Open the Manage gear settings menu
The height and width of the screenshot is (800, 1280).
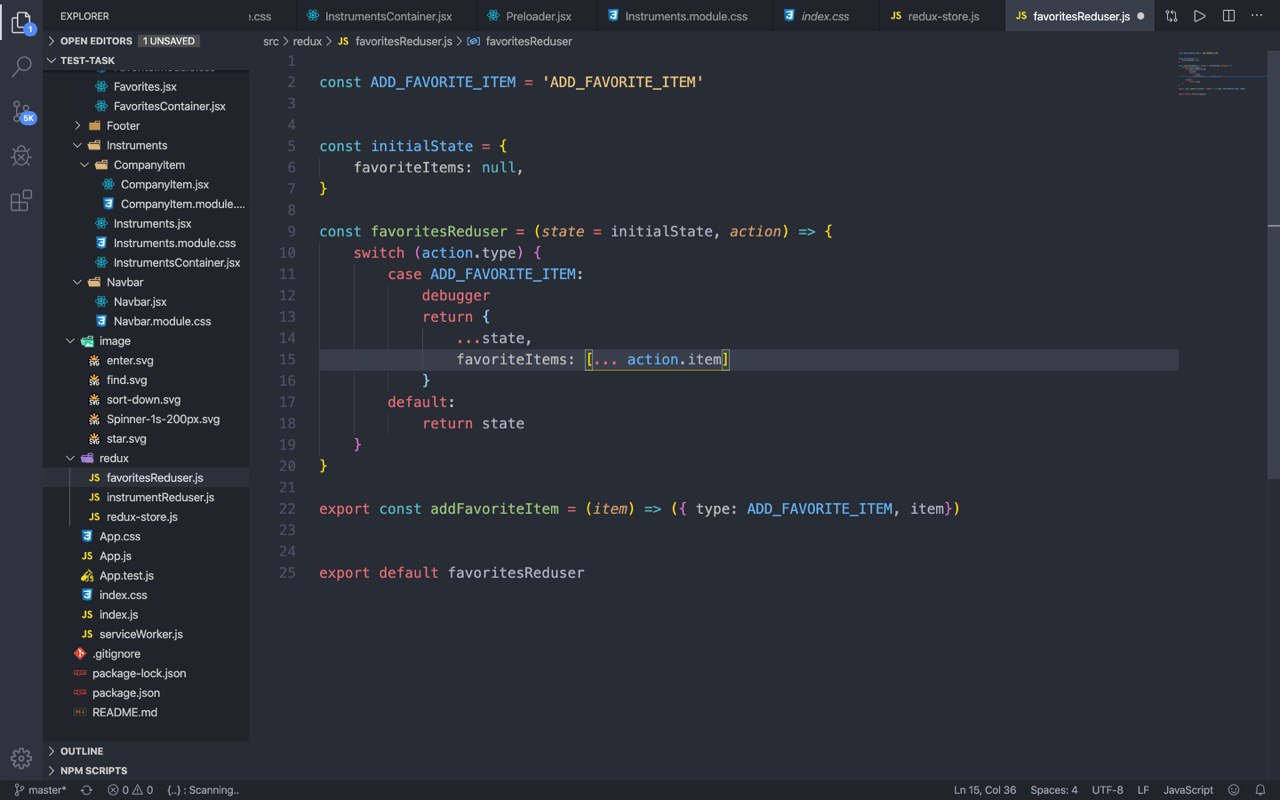click(21, 758)
